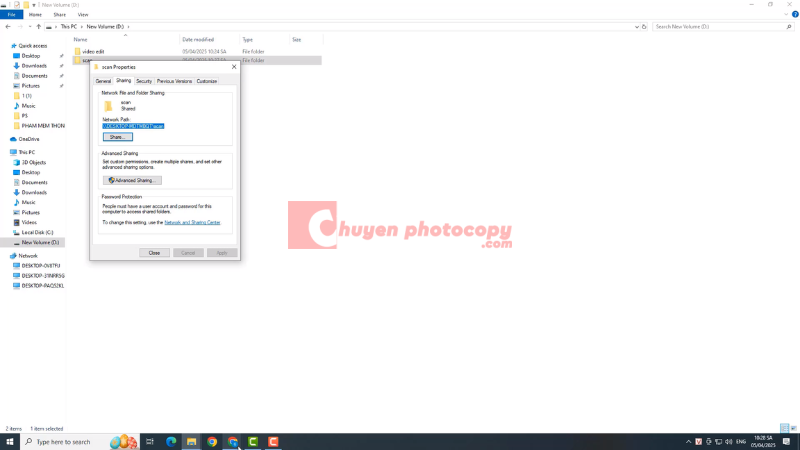Click the Share... button
This screenshot has width=800, height=450.
point(118,137)
